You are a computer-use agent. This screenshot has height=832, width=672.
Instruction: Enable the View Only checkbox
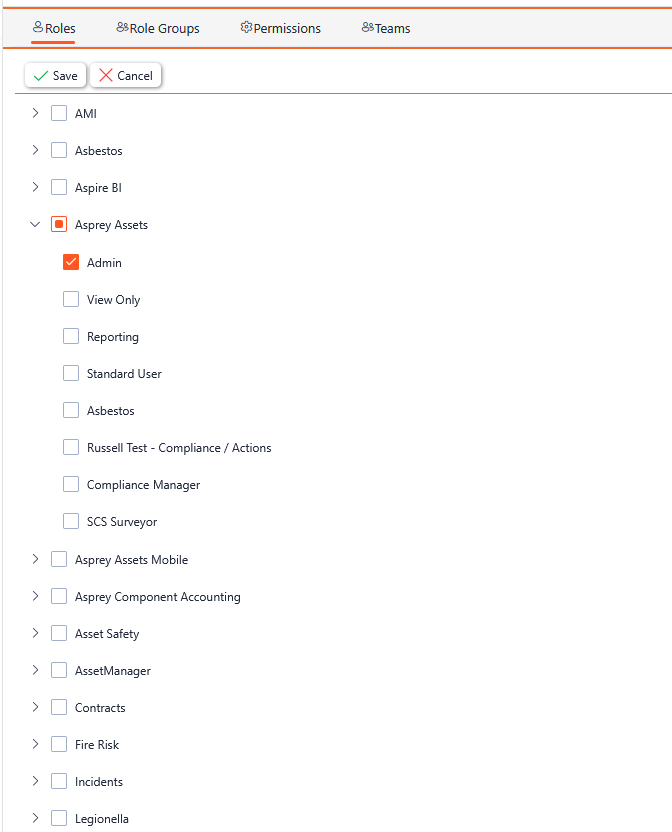[71, 299]
